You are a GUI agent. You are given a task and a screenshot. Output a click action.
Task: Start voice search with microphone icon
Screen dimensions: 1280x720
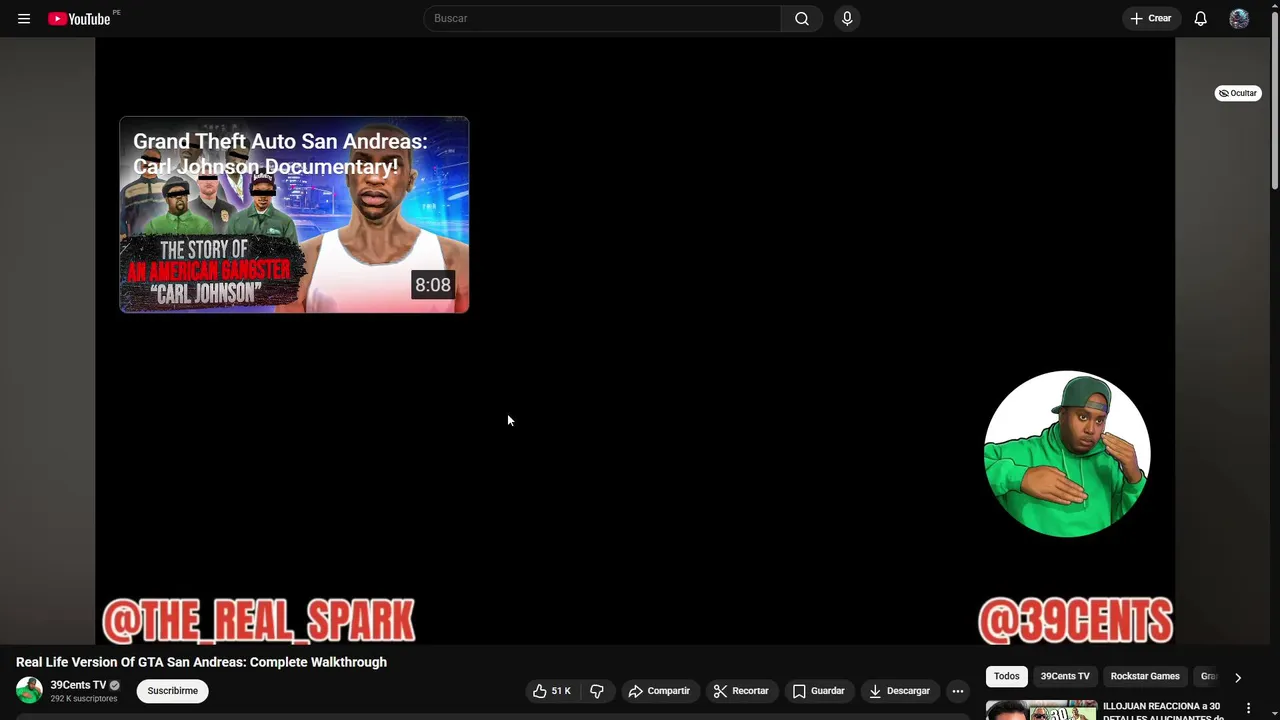tap(847, 18)
